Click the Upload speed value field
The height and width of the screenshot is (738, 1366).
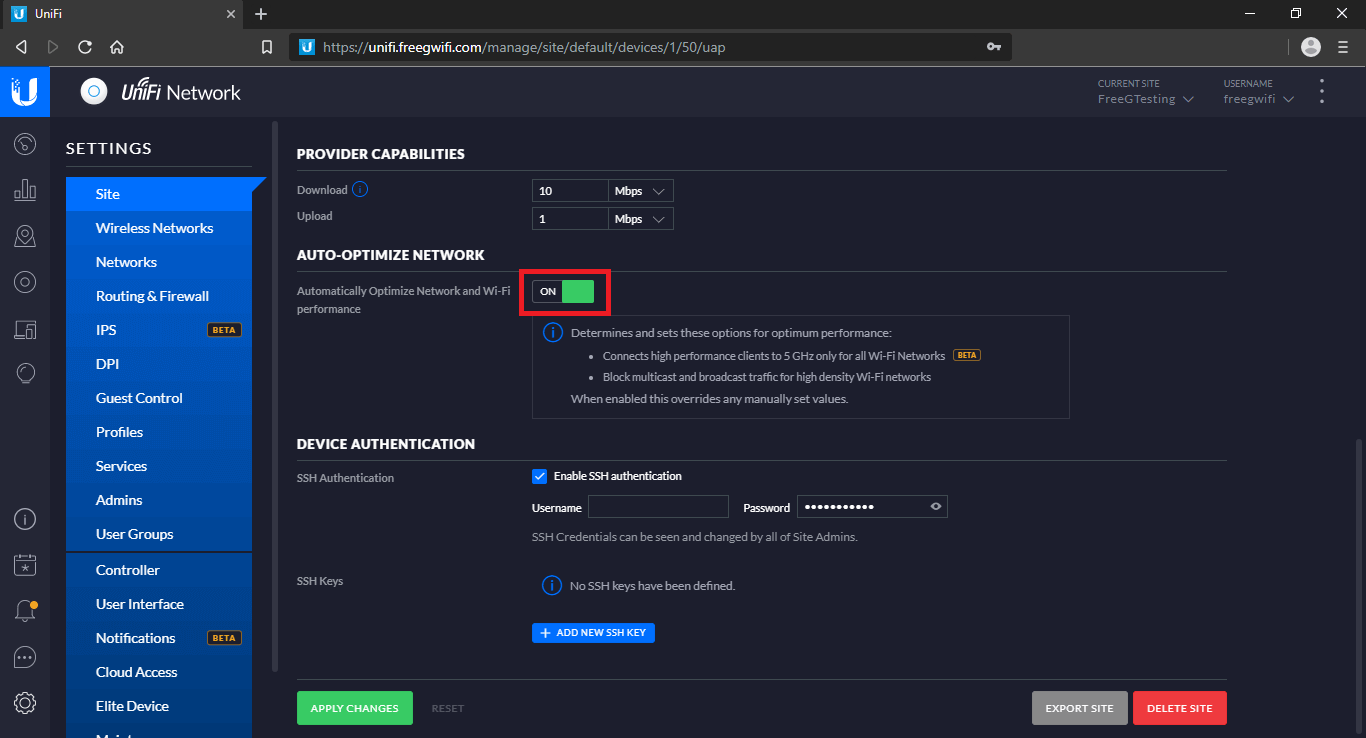(570, 218)
